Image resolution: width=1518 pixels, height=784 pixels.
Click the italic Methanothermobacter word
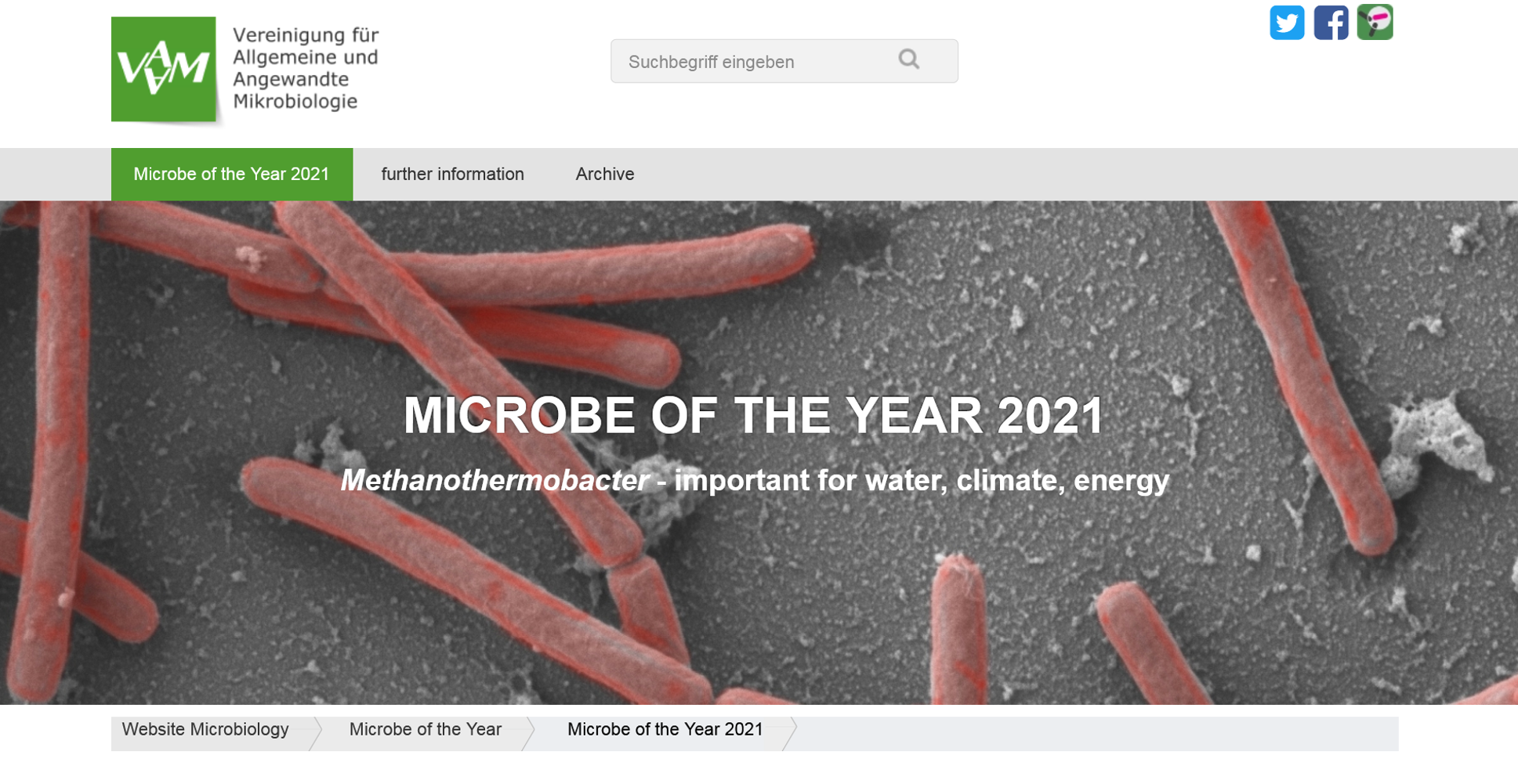coord(495,480)
